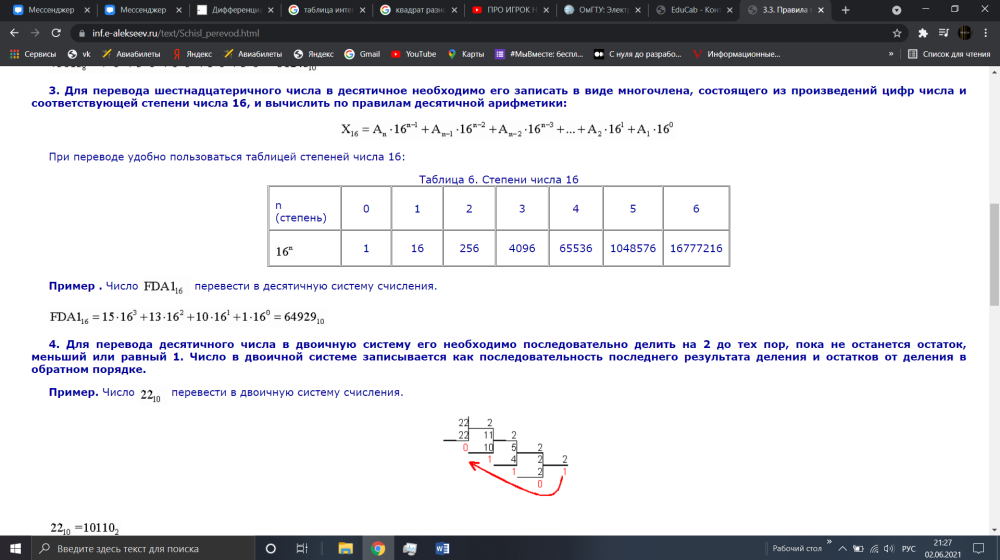
Task: Open the Chrome profile avatar
Action: coord(965,33)
